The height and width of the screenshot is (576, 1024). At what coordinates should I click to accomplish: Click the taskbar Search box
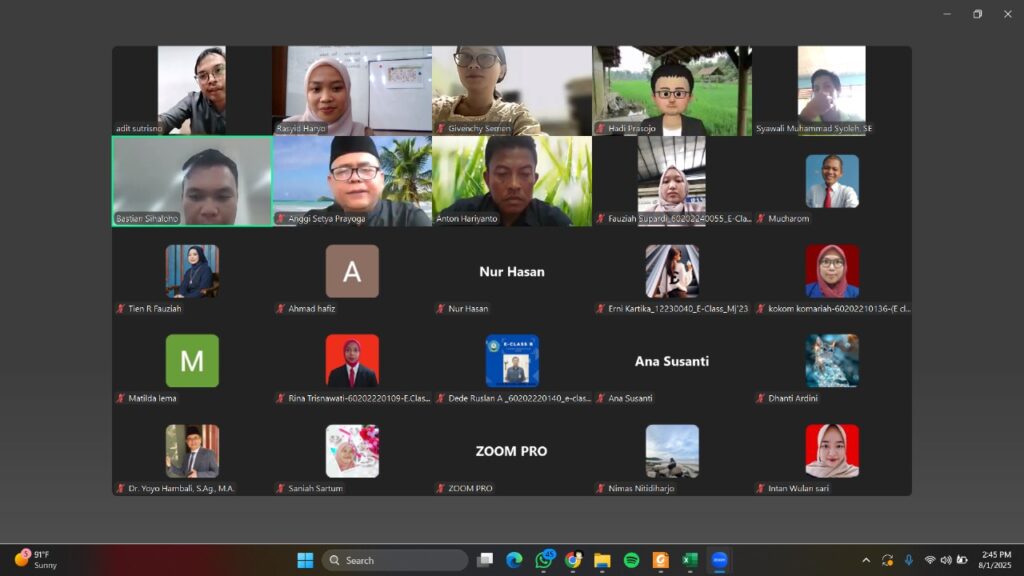pos(395,560)
